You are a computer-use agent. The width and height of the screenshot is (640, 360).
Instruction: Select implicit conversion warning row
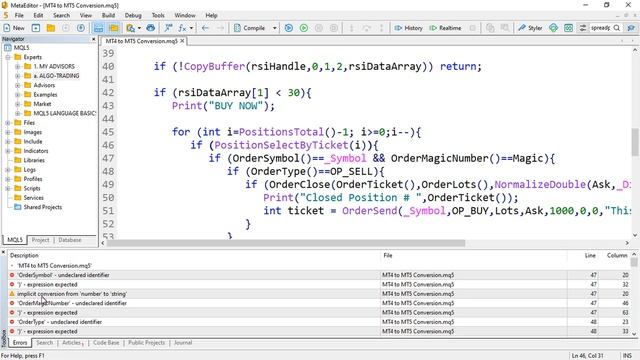[319, 294]
